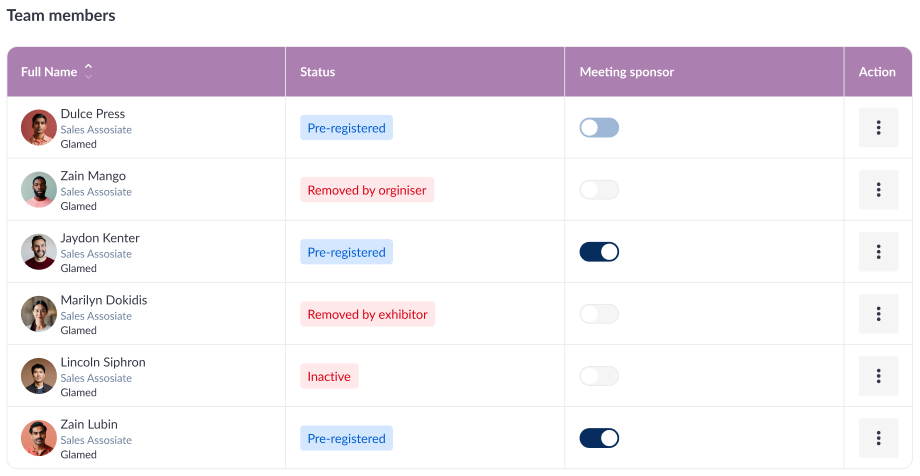Click the Action column header
Image resolution: width=920 pixels, height=476 pixels.
coord(877,72)
